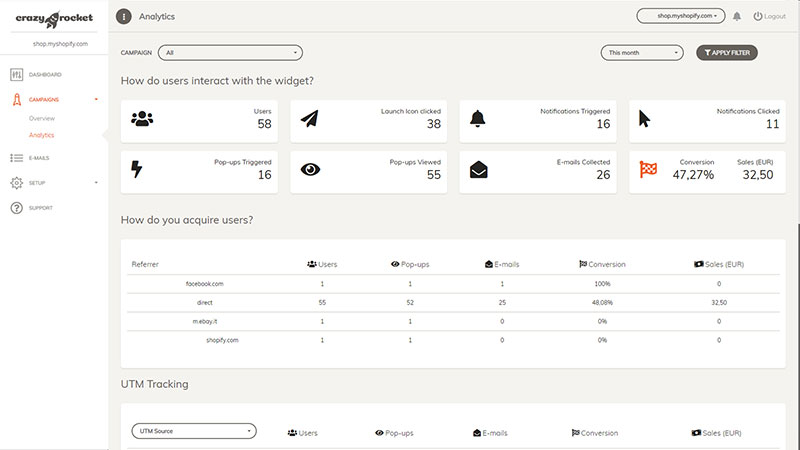
Task: Expand the 'This month' date dropdown
Action: [642, 53]
